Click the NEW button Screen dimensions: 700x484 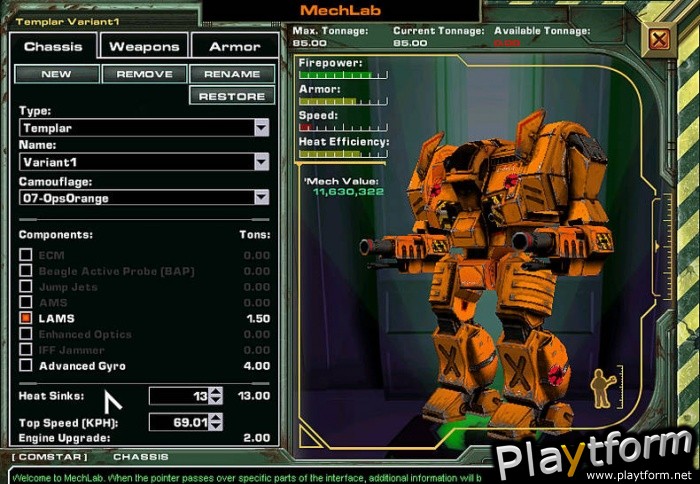point(57,74)
